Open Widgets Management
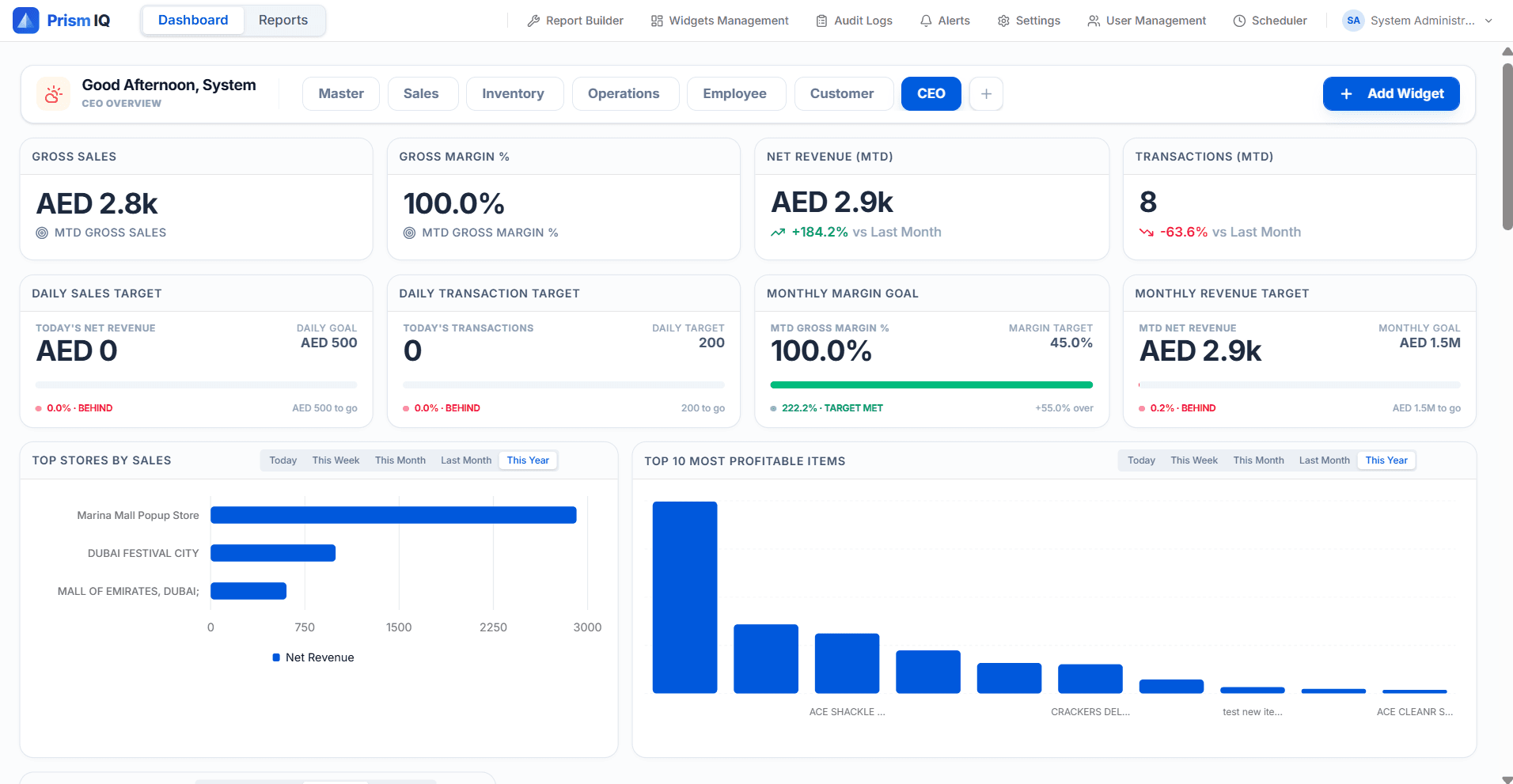The height and width of the screenshot is (784, 1513). pos(719,21)
